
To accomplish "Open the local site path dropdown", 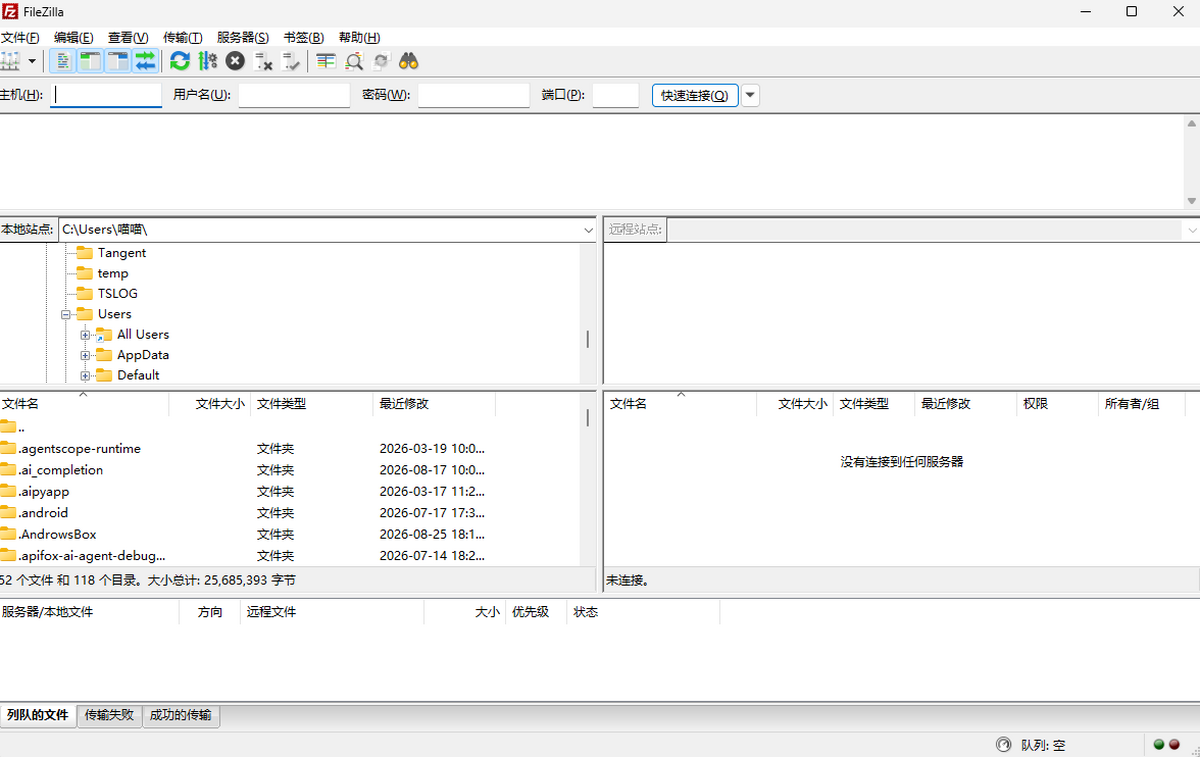I will tap(588, 230).
